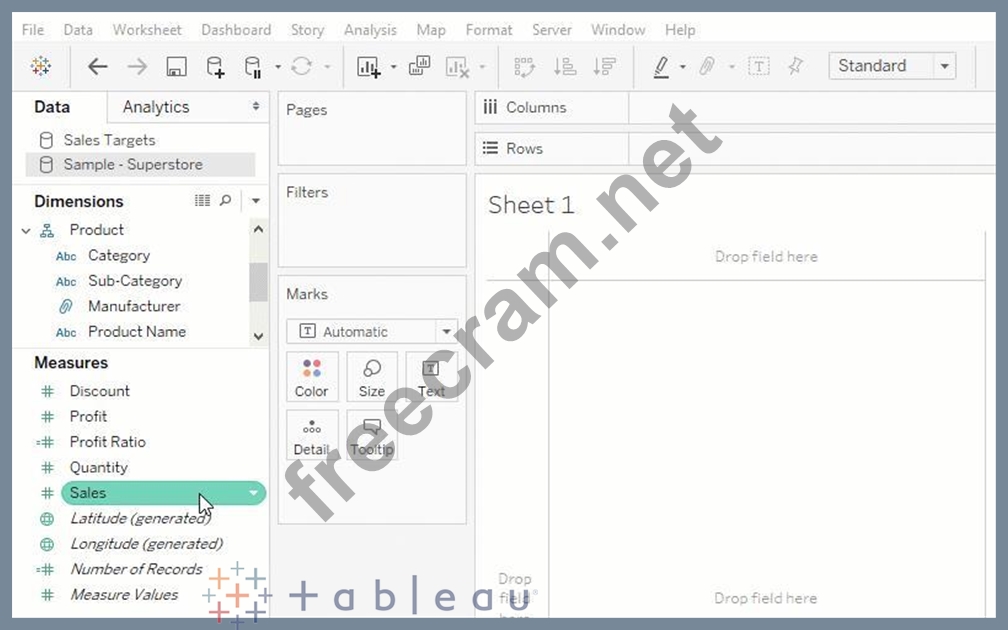Click the Size button on Marks card
This screenshot has width=1008, height=630.
372,377
